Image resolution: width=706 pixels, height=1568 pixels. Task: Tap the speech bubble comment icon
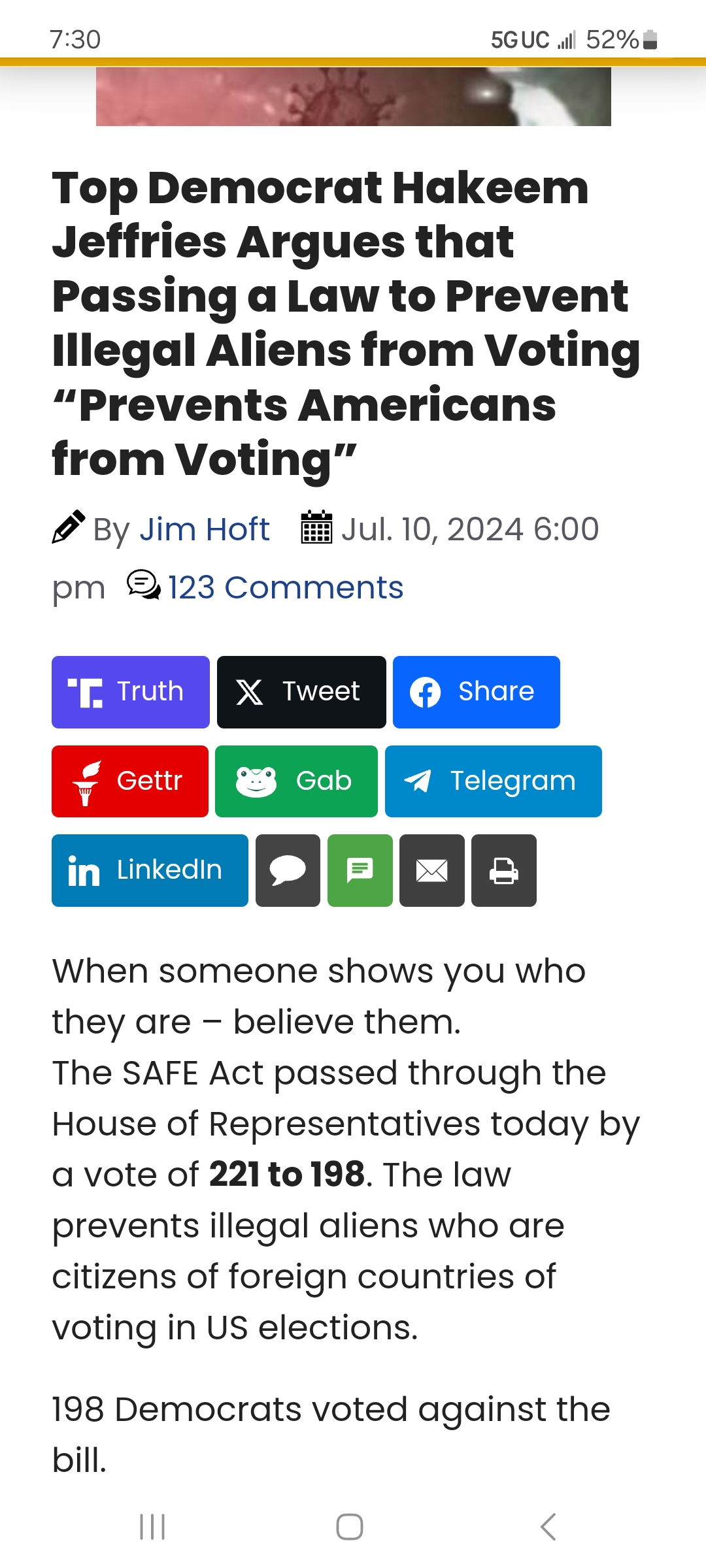pyautogui.click(x=288, y=870)
